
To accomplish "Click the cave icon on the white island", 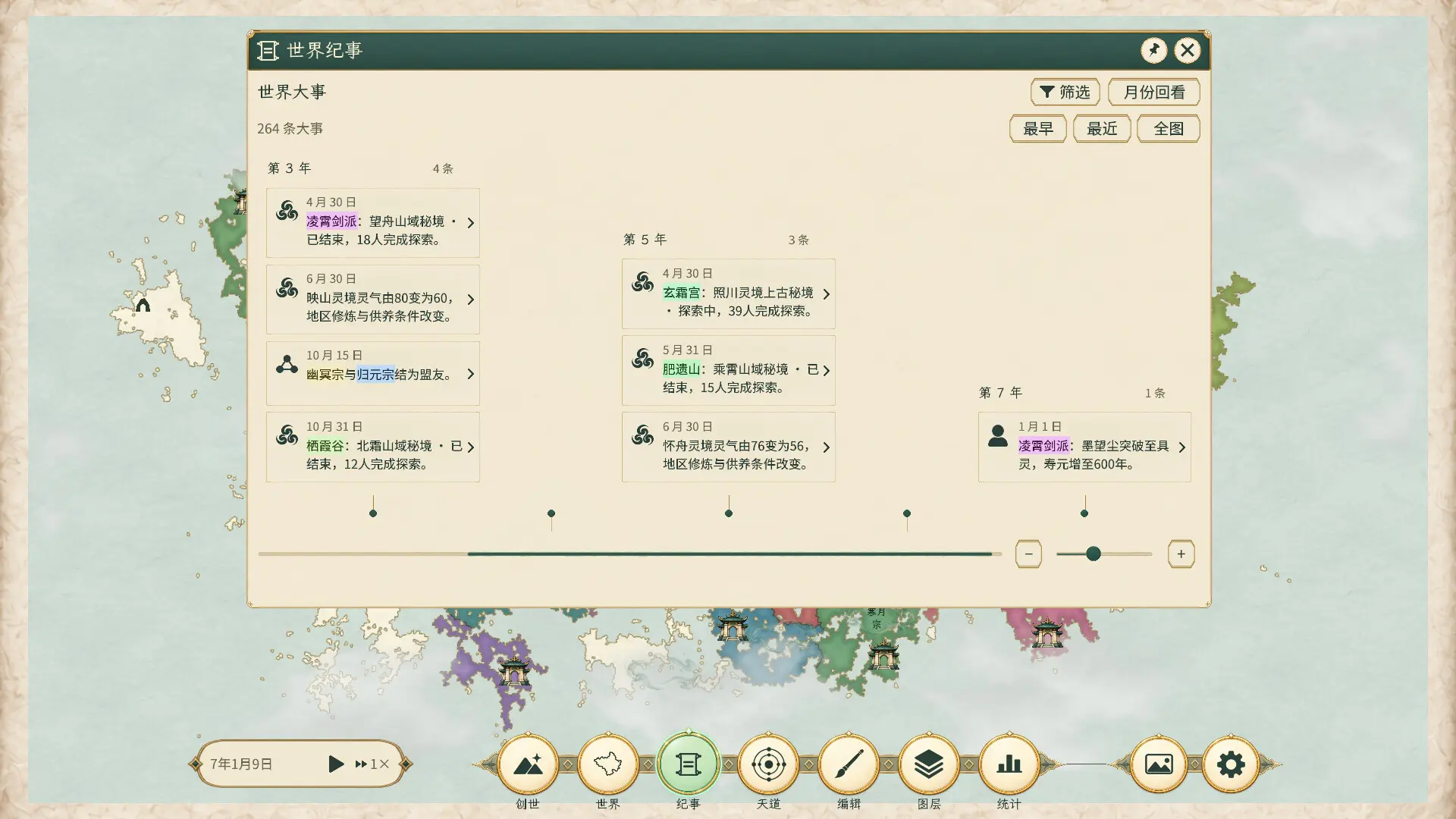I will click(143, 305).
